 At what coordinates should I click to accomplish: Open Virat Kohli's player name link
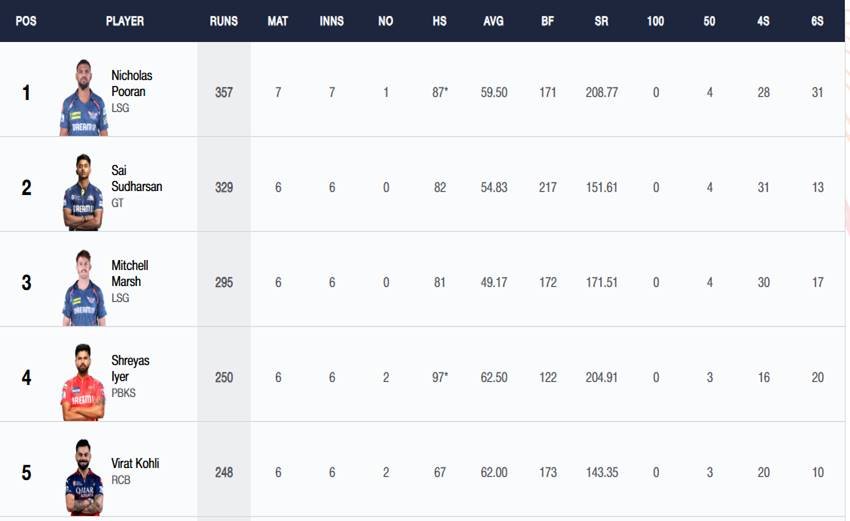pos(135,464)
